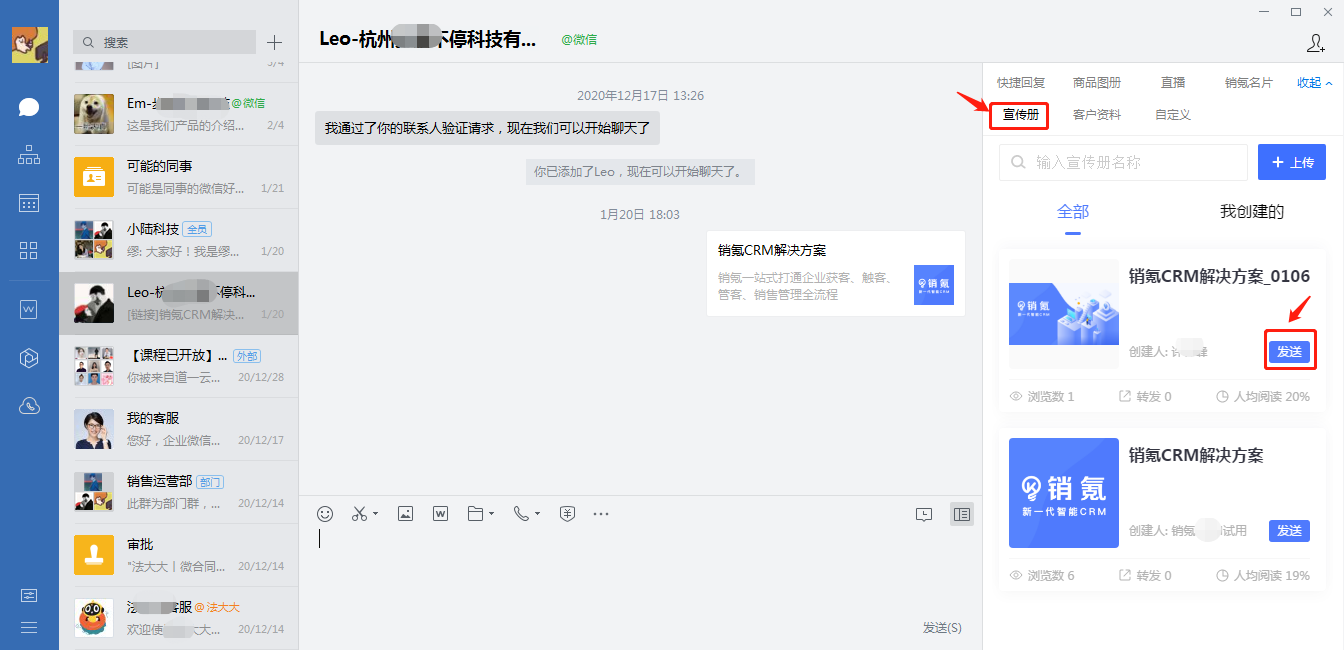Switch to 商品图册 tab
The height and width of the screenshot is (650, 1344).
point(1097,83)
